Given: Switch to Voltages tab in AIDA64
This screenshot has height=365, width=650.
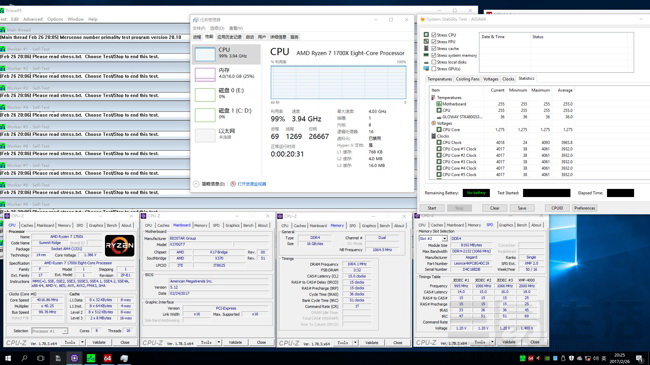Looking at the screenshot, I should point(490,79).
